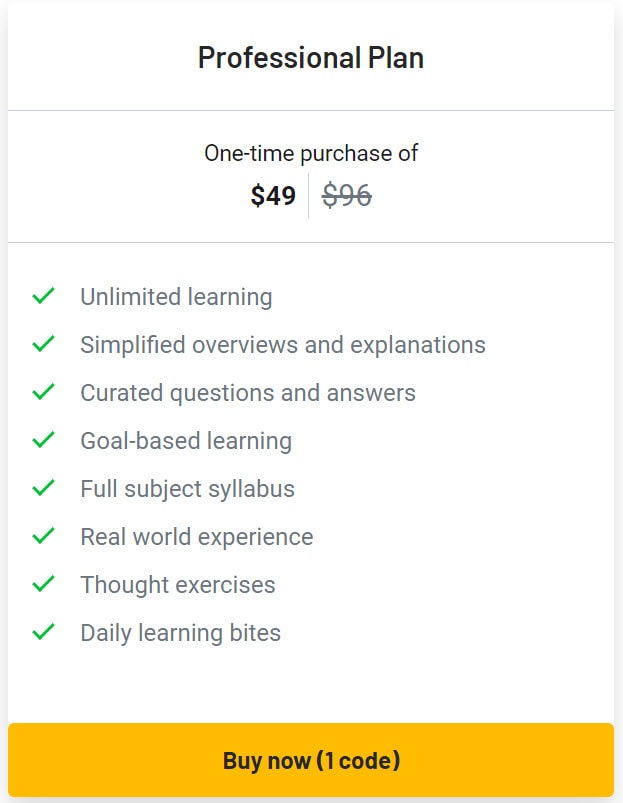This screenshot has height=803, width=623.
Task: Expand the Curated questions and answers item
Action: (x=247, y=392)
